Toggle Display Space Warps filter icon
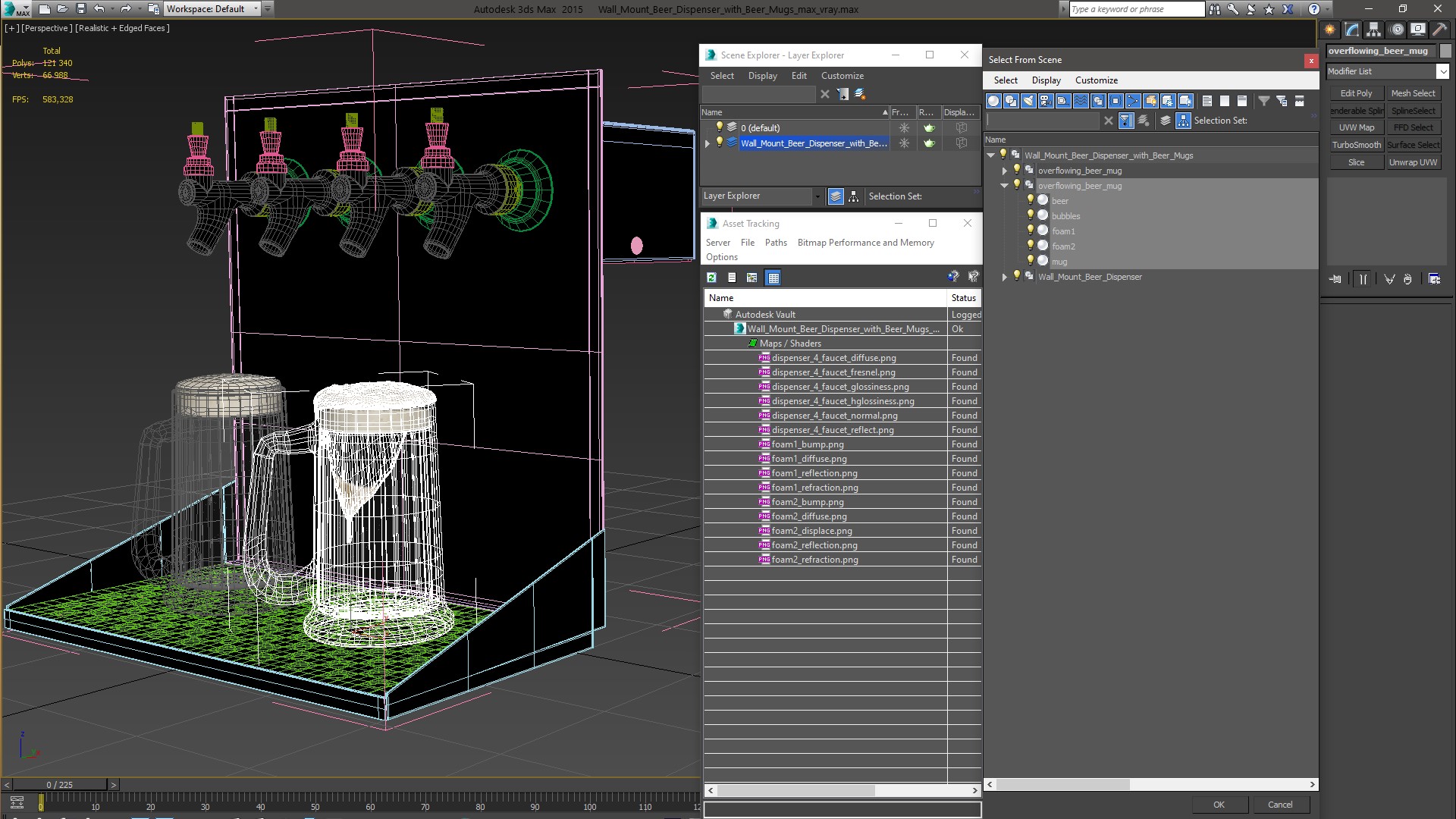1456x819 pixels. click(x=1081, y=101)
